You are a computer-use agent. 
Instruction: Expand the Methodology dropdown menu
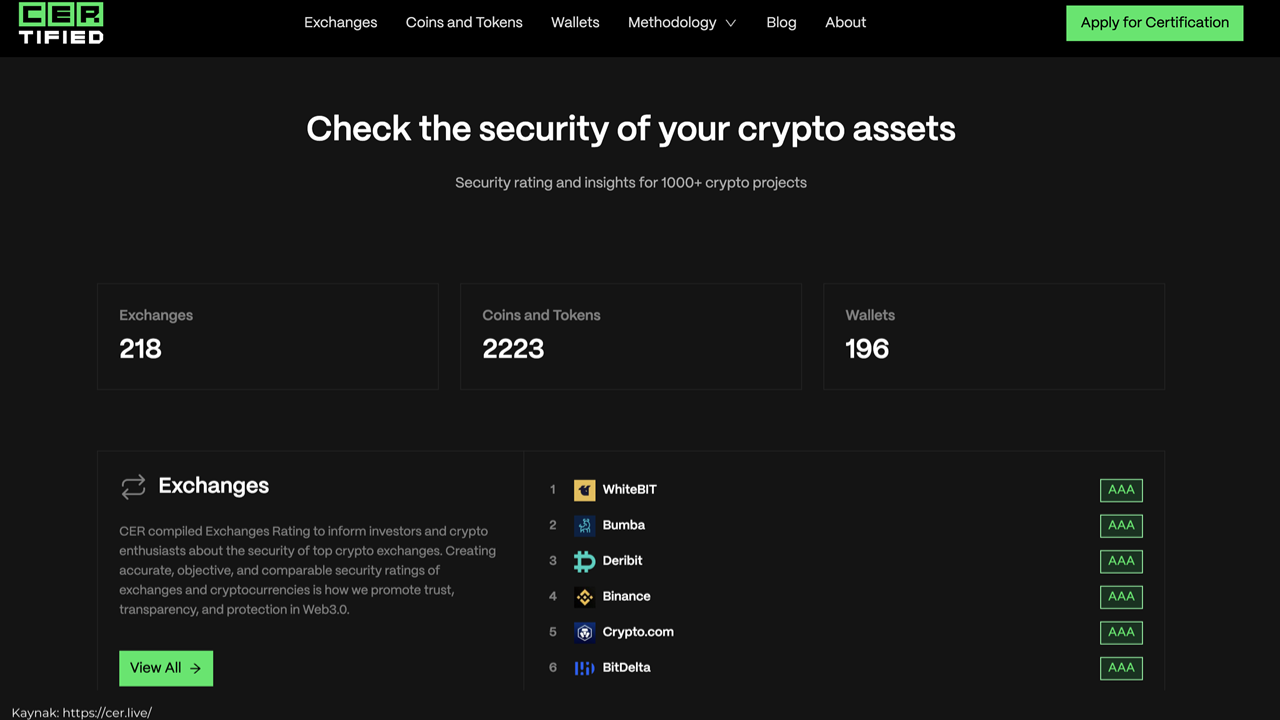(x=672, y=22)
